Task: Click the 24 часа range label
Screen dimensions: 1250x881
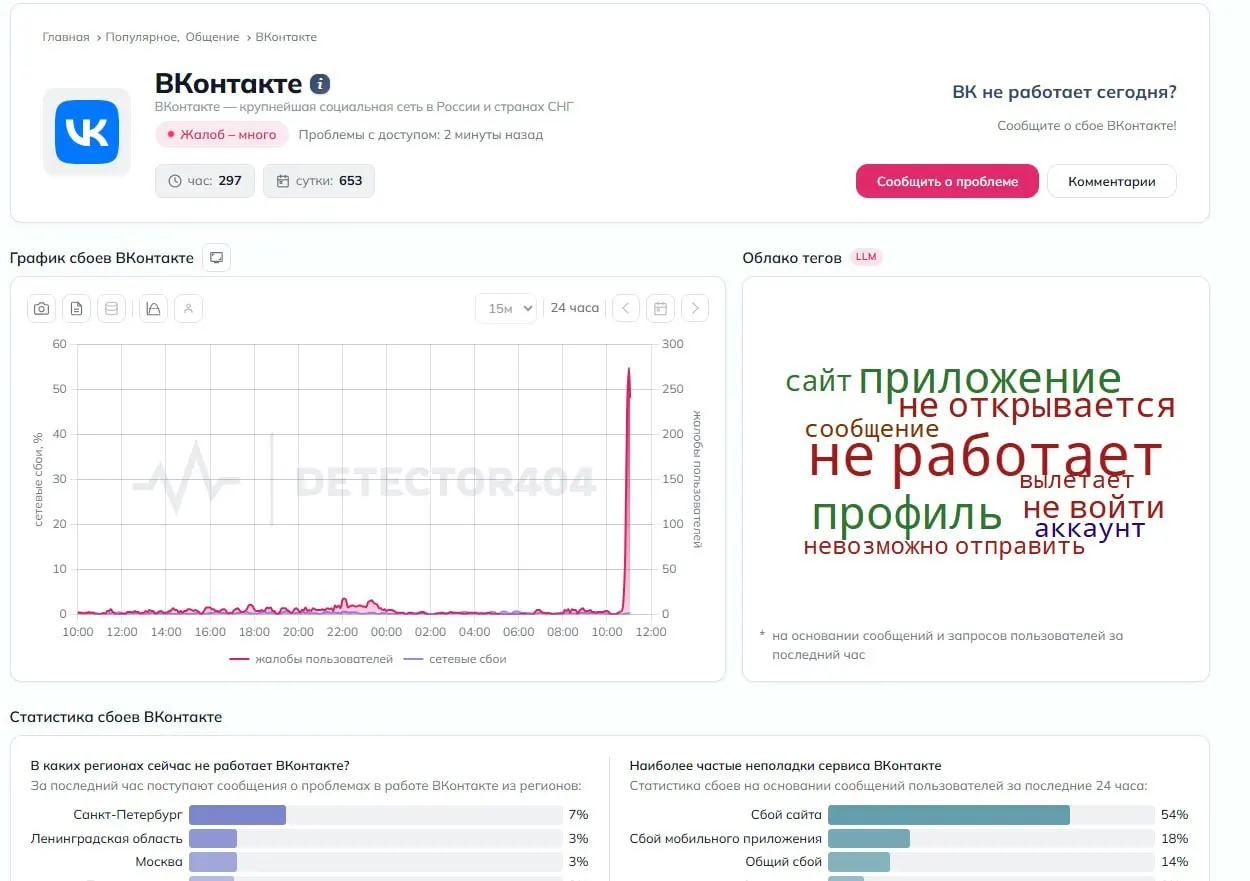Action: [575, 308]
